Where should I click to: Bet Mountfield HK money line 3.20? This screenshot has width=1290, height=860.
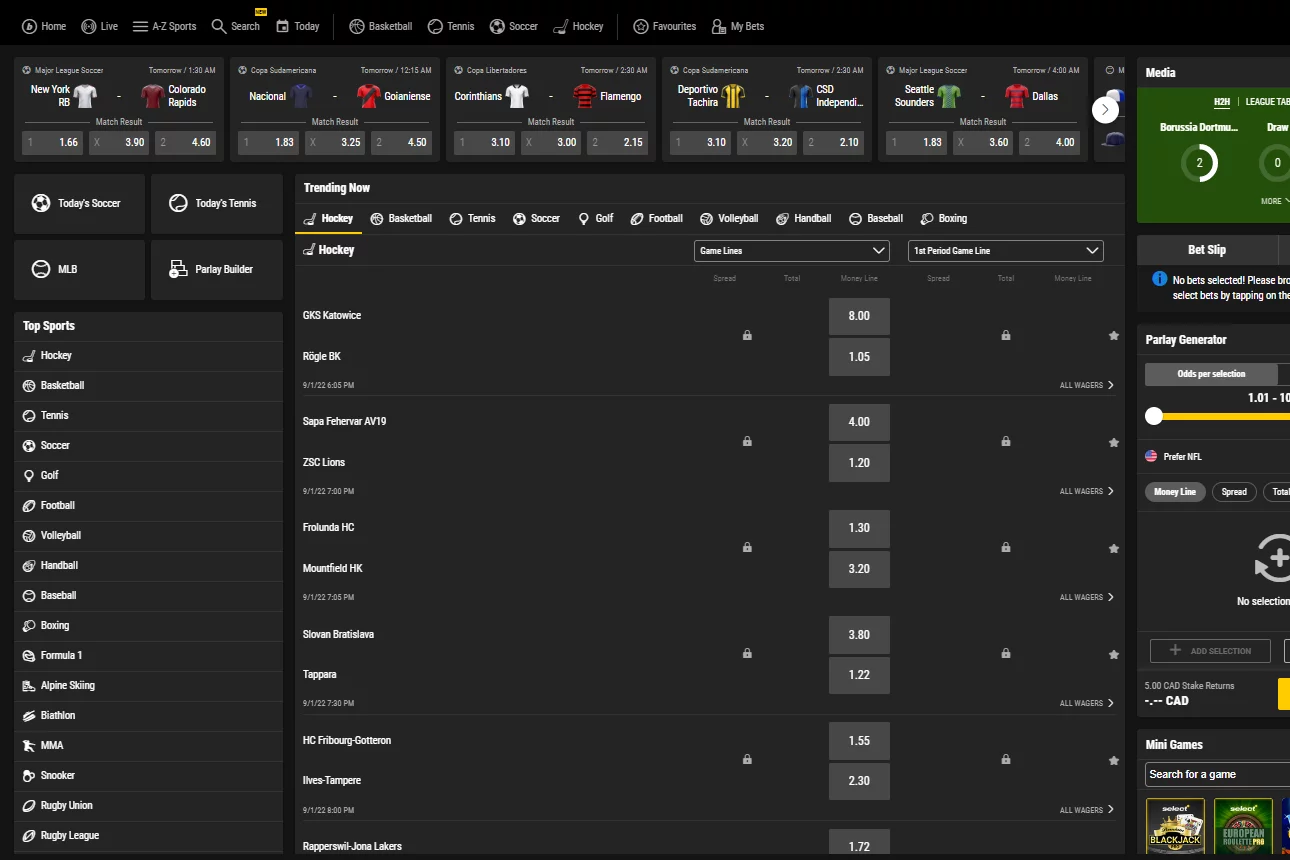click(x=859, y=569)
